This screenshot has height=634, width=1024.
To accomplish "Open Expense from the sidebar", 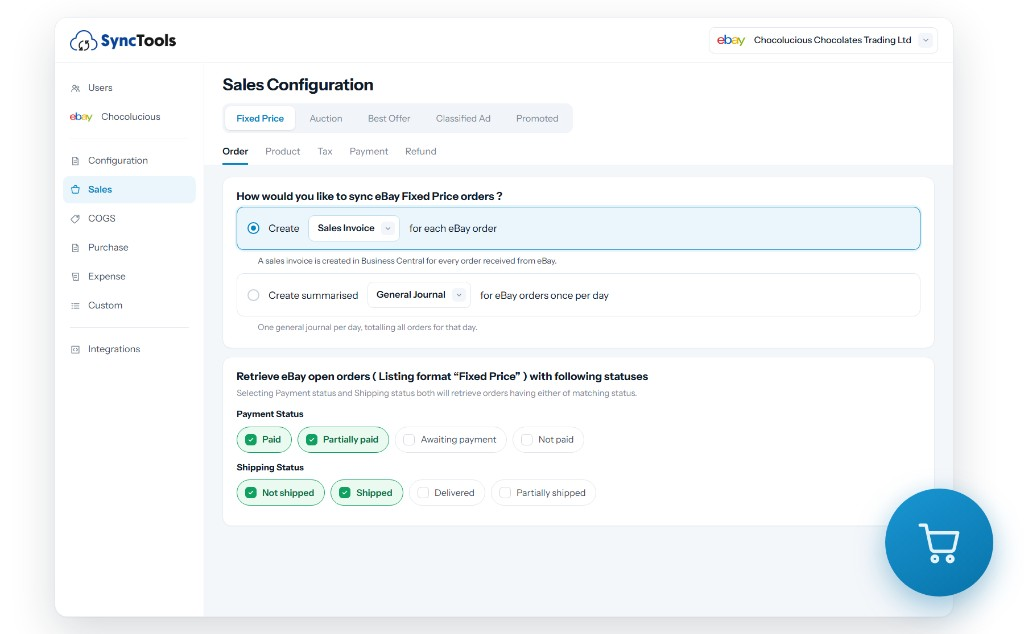I will point(129,277).
